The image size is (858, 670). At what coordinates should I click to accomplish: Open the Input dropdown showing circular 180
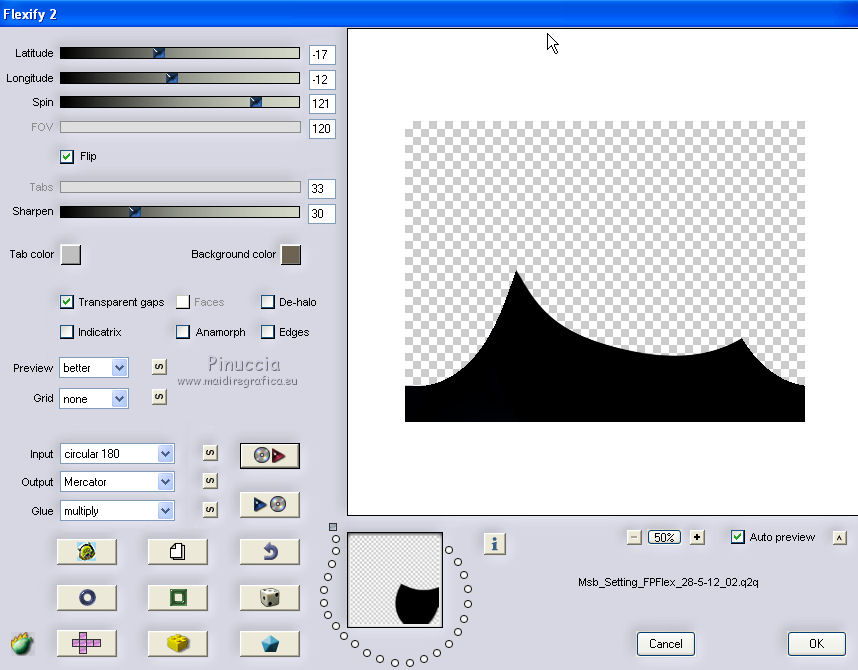[117, 454]
